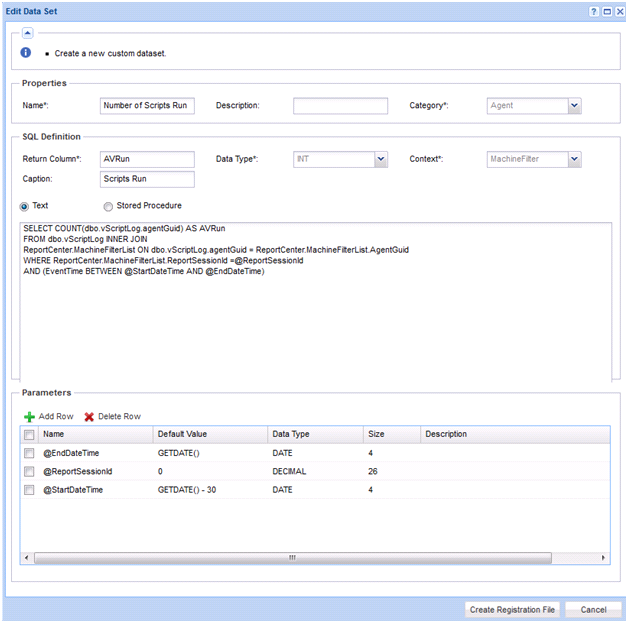Image resolution: width=628 pixels, height=623 pixels.
Task: Click the Create Registration File button
Action: 512,609
